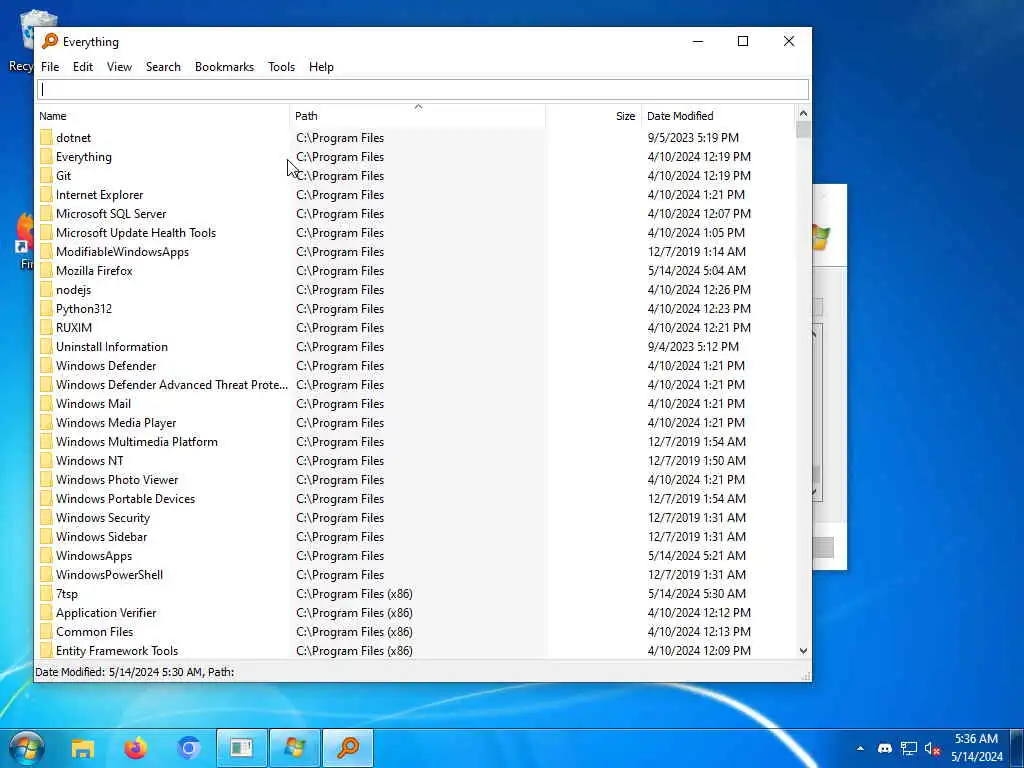Screen dimensions: 1024x768
Task: Open the Edit menu
Action: [82, 67]
